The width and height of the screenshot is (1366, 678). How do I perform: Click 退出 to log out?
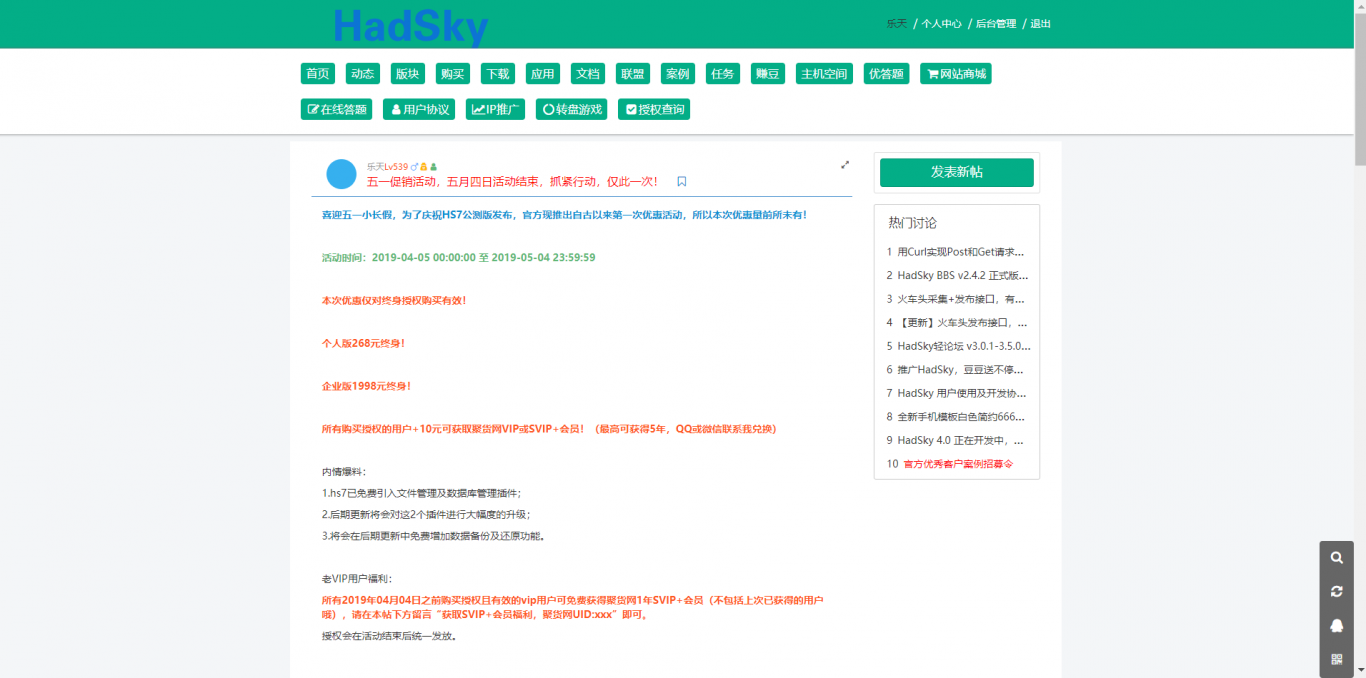1041,24
